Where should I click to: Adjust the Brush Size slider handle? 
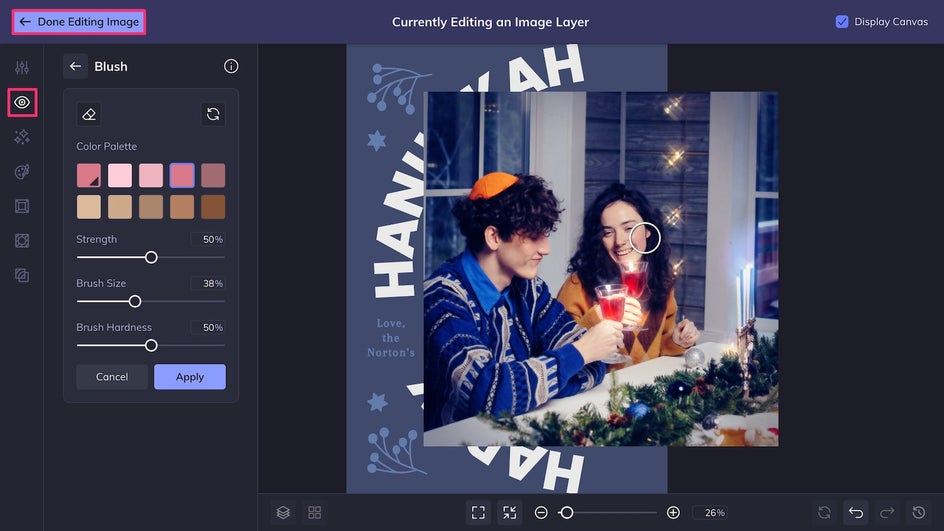[135, 301]
